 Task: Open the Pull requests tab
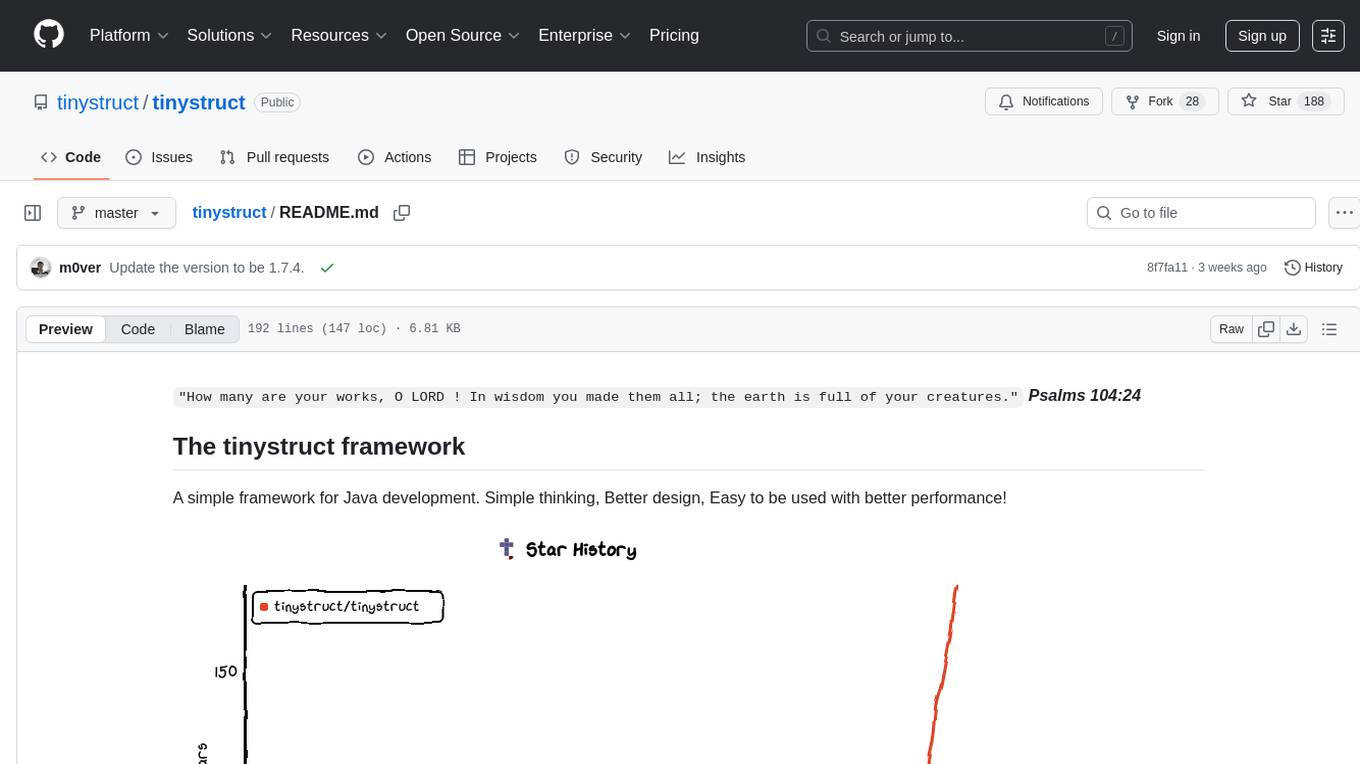(x=274, y=157)
